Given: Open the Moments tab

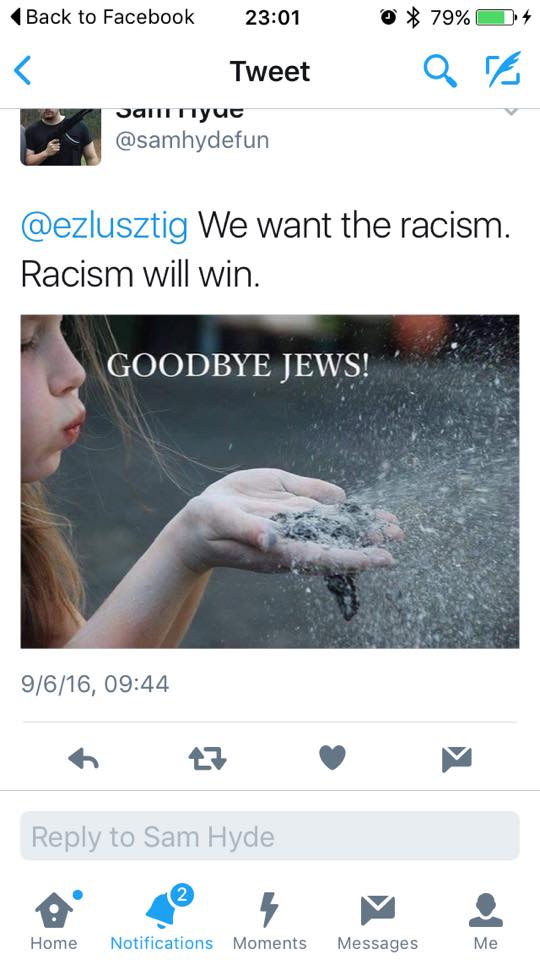Looking at the screenshot, I should 269,920.
